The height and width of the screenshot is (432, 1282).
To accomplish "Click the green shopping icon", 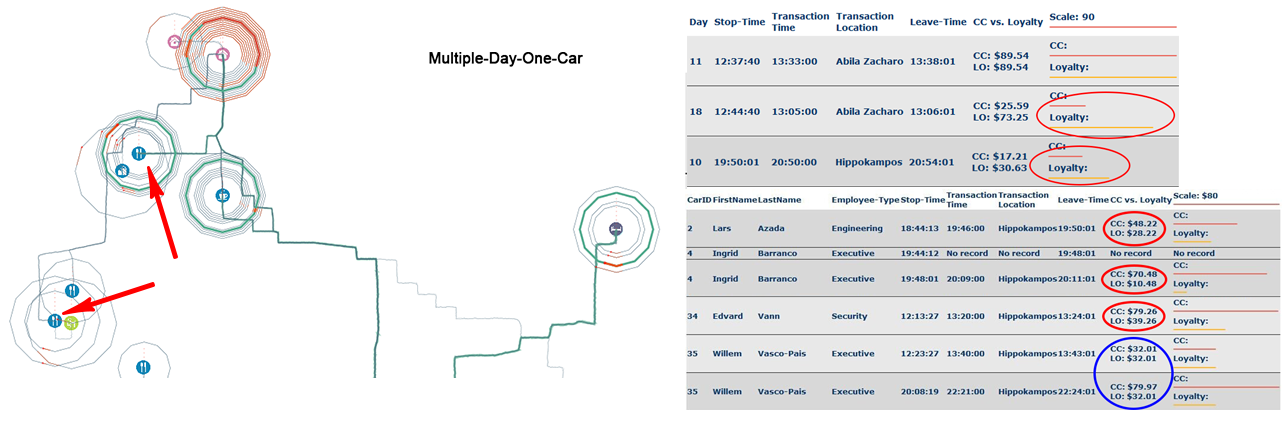I will (71, 323).
